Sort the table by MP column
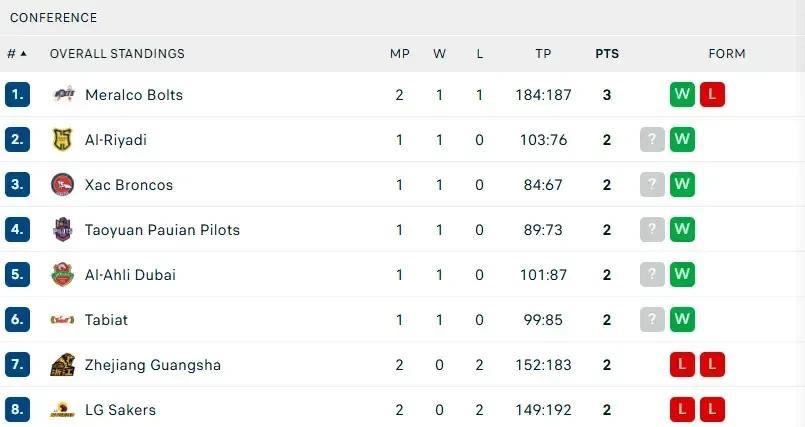This screenshot has width=805, height=427. coord(399,53)
